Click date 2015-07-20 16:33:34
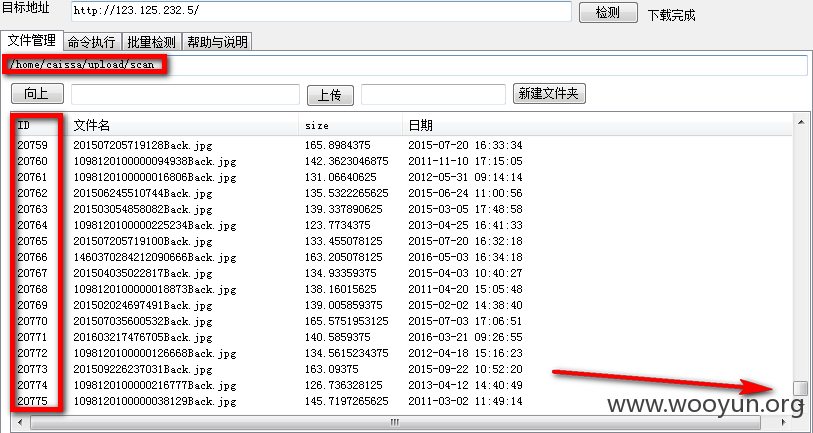Image resolution: width=813 pixels, height=433 pixels. click(x=465, y=145)
